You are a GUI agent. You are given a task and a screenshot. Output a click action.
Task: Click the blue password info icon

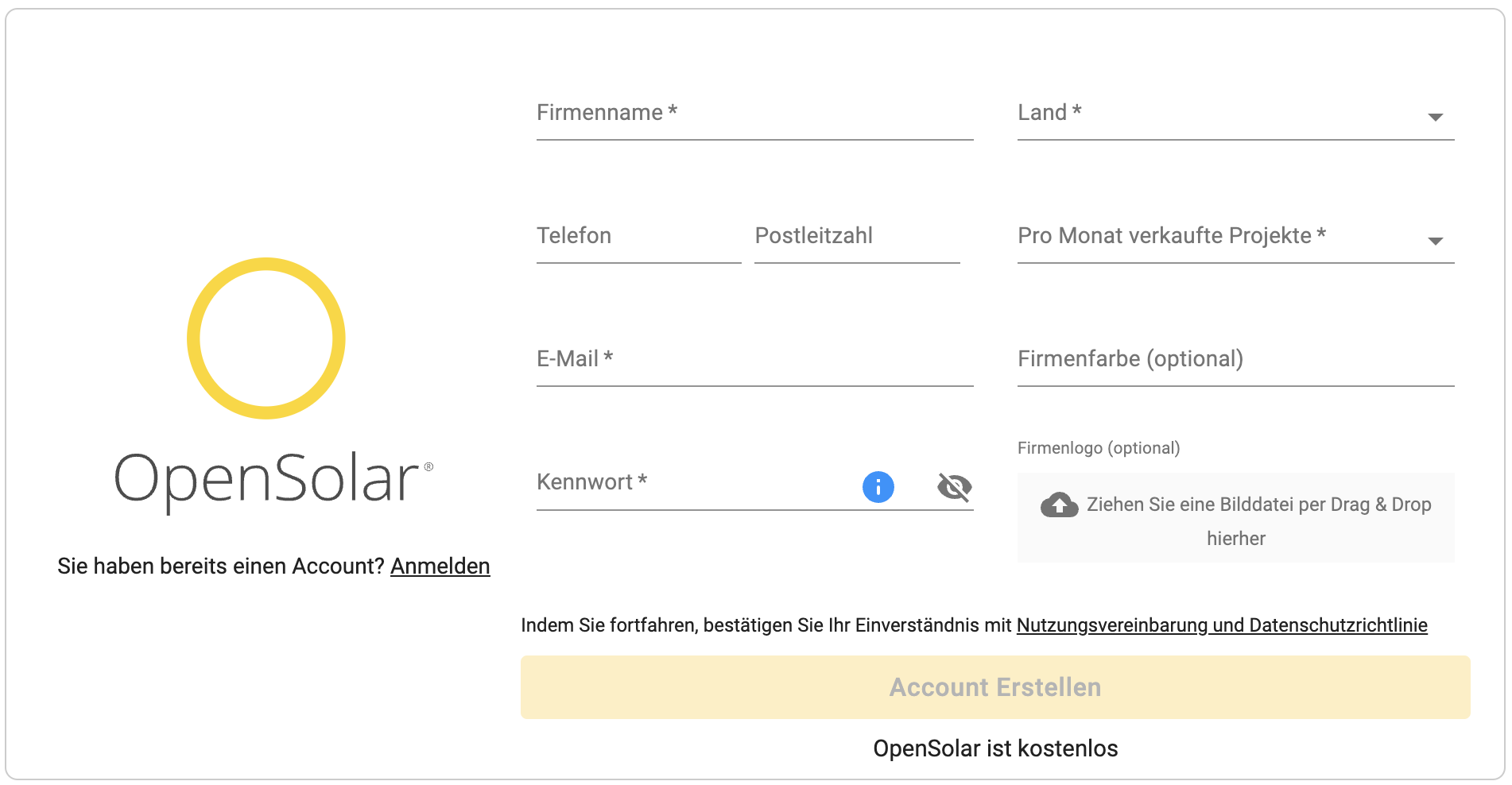tap(878, 487)
